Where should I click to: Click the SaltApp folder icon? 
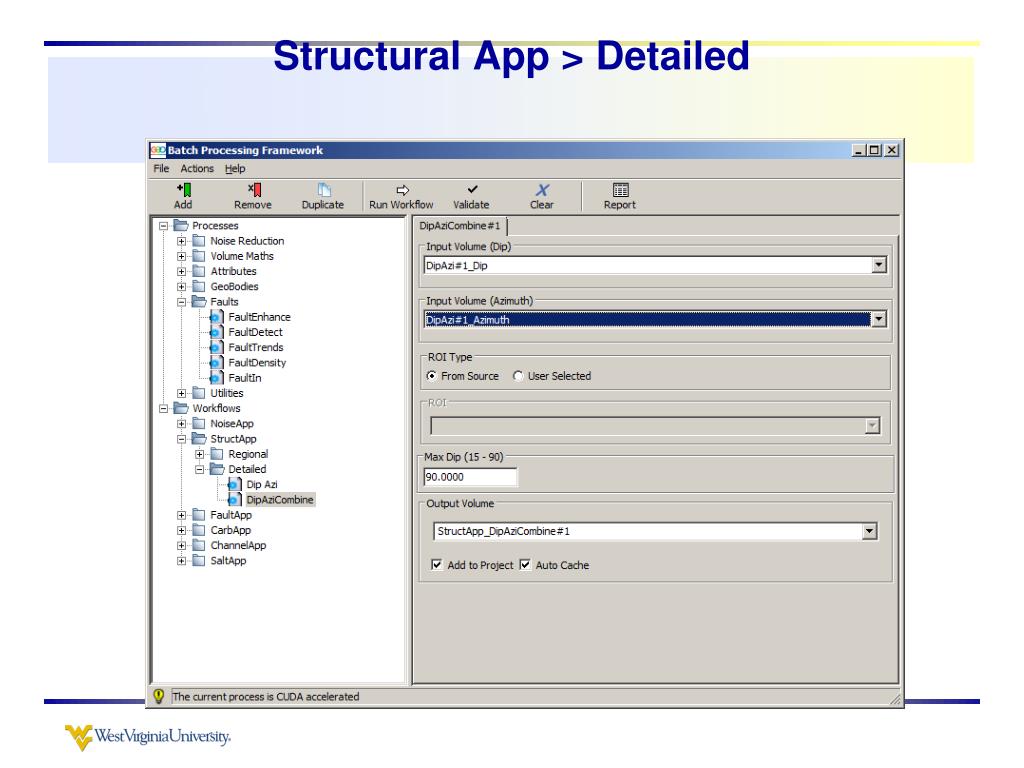pyautogui.click(x=199, y=561)
